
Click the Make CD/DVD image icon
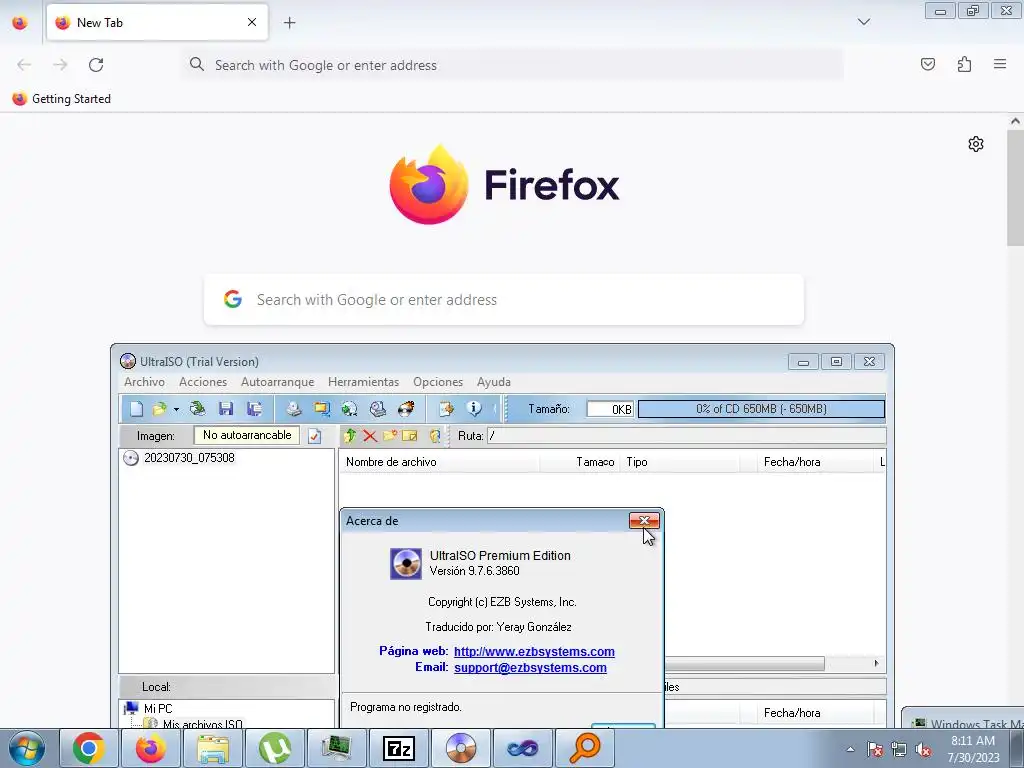coord(293,409)
